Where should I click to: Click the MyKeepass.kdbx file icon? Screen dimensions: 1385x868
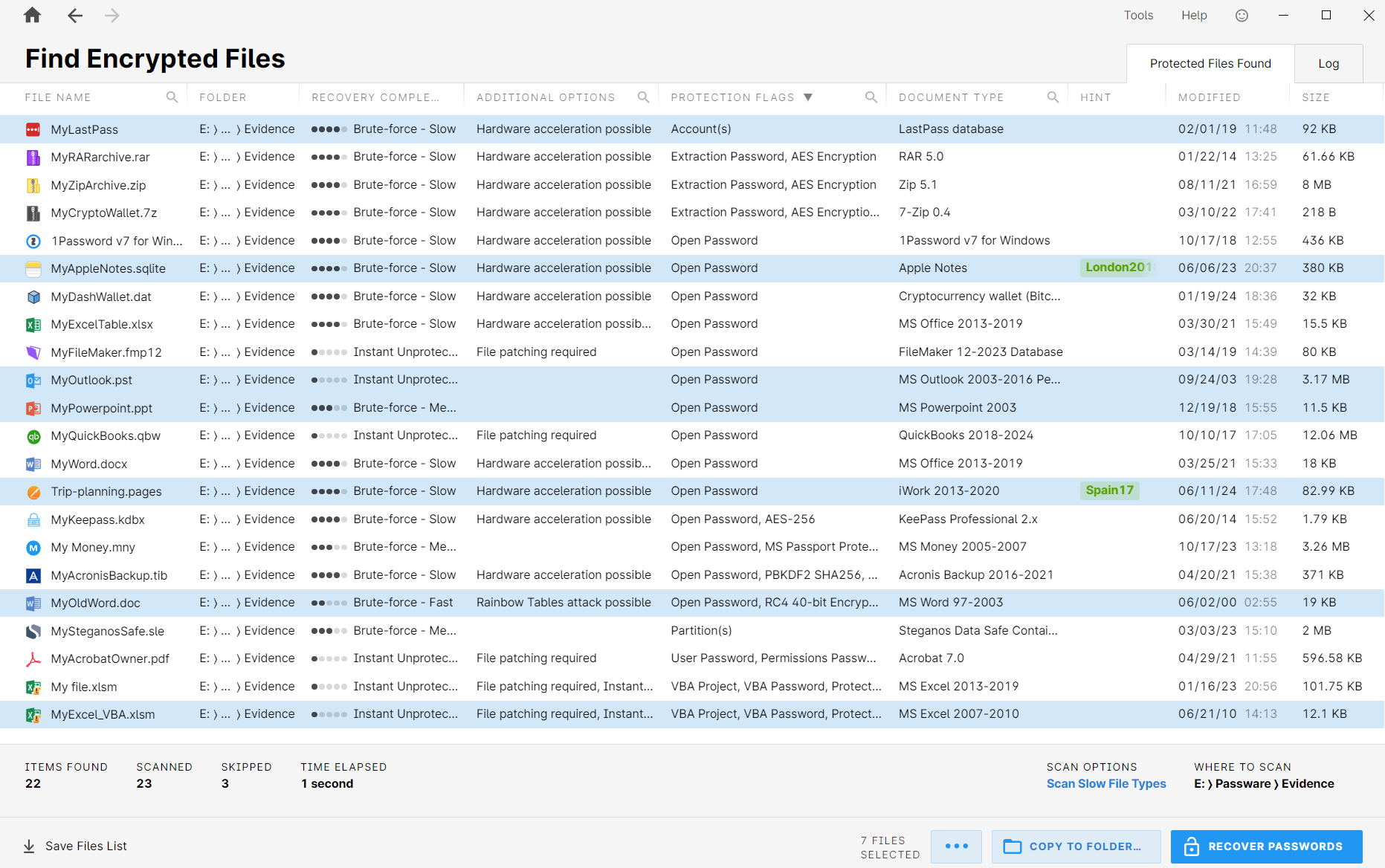33,519
